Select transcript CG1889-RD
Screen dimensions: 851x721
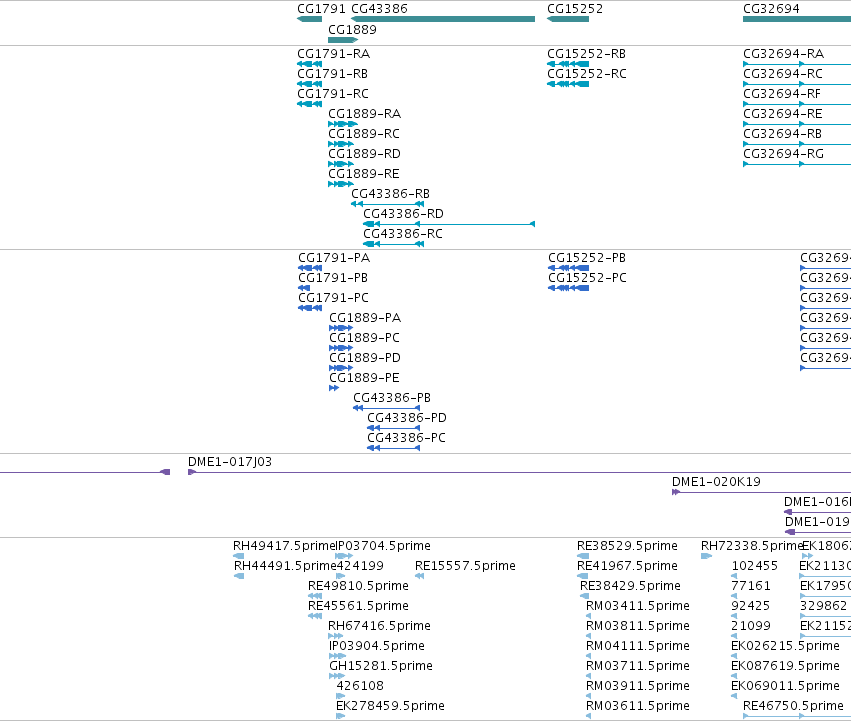(364, 154)
